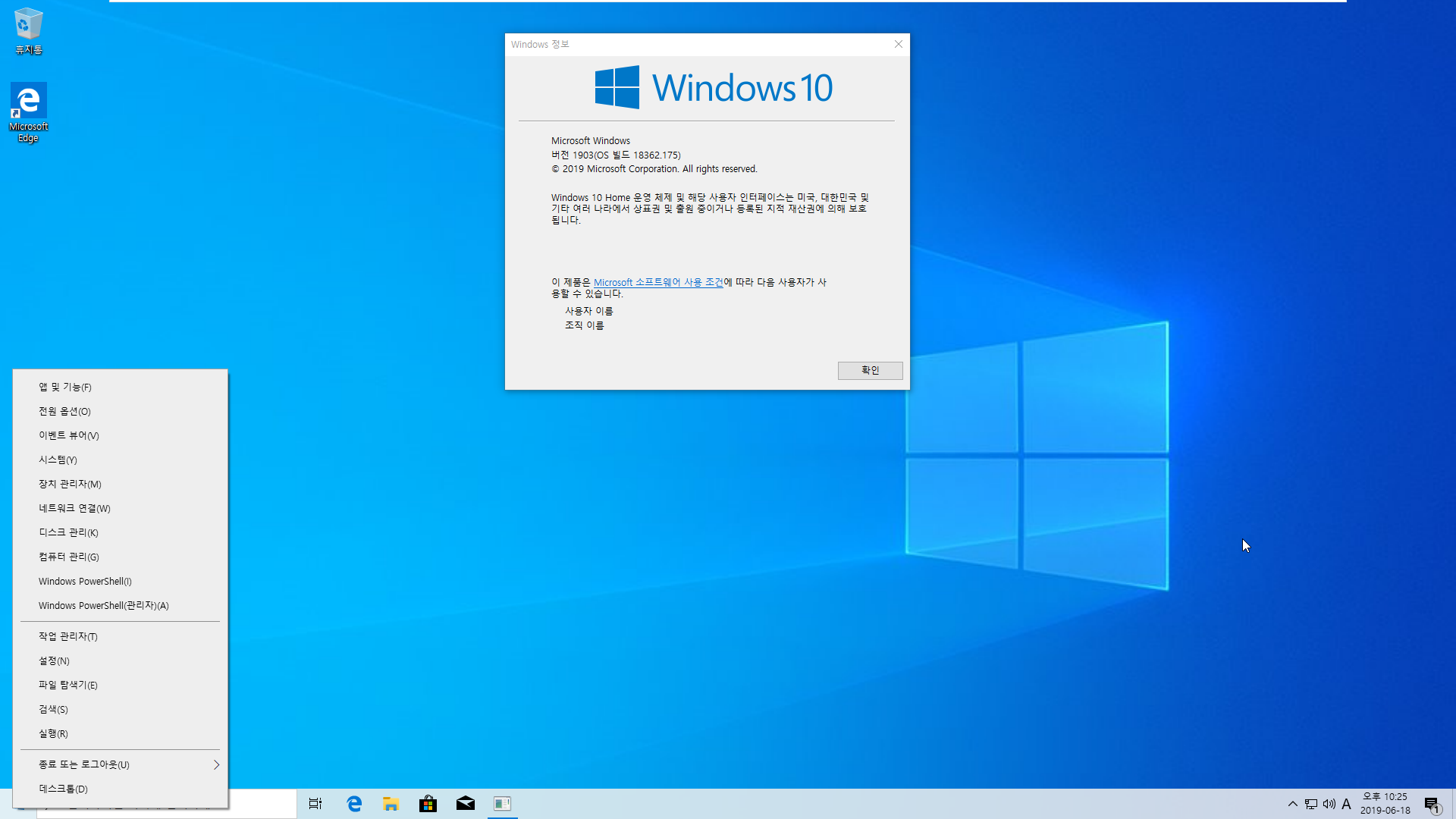Screen dimensions: 1456x819
Task: Open Mail app from the taskbar
Action: coord(466,804)
